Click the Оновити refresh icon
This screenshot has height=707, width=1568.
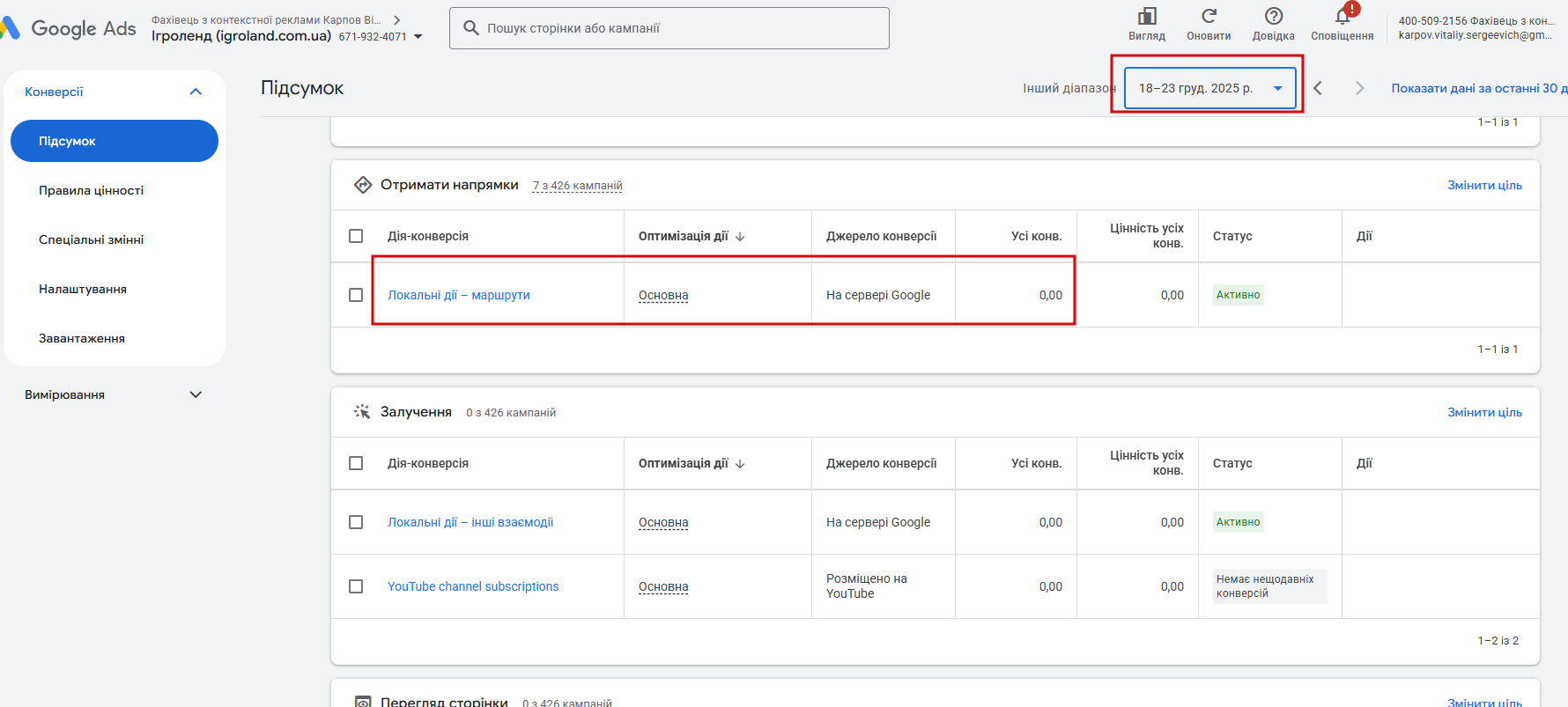click(1209, 17)
